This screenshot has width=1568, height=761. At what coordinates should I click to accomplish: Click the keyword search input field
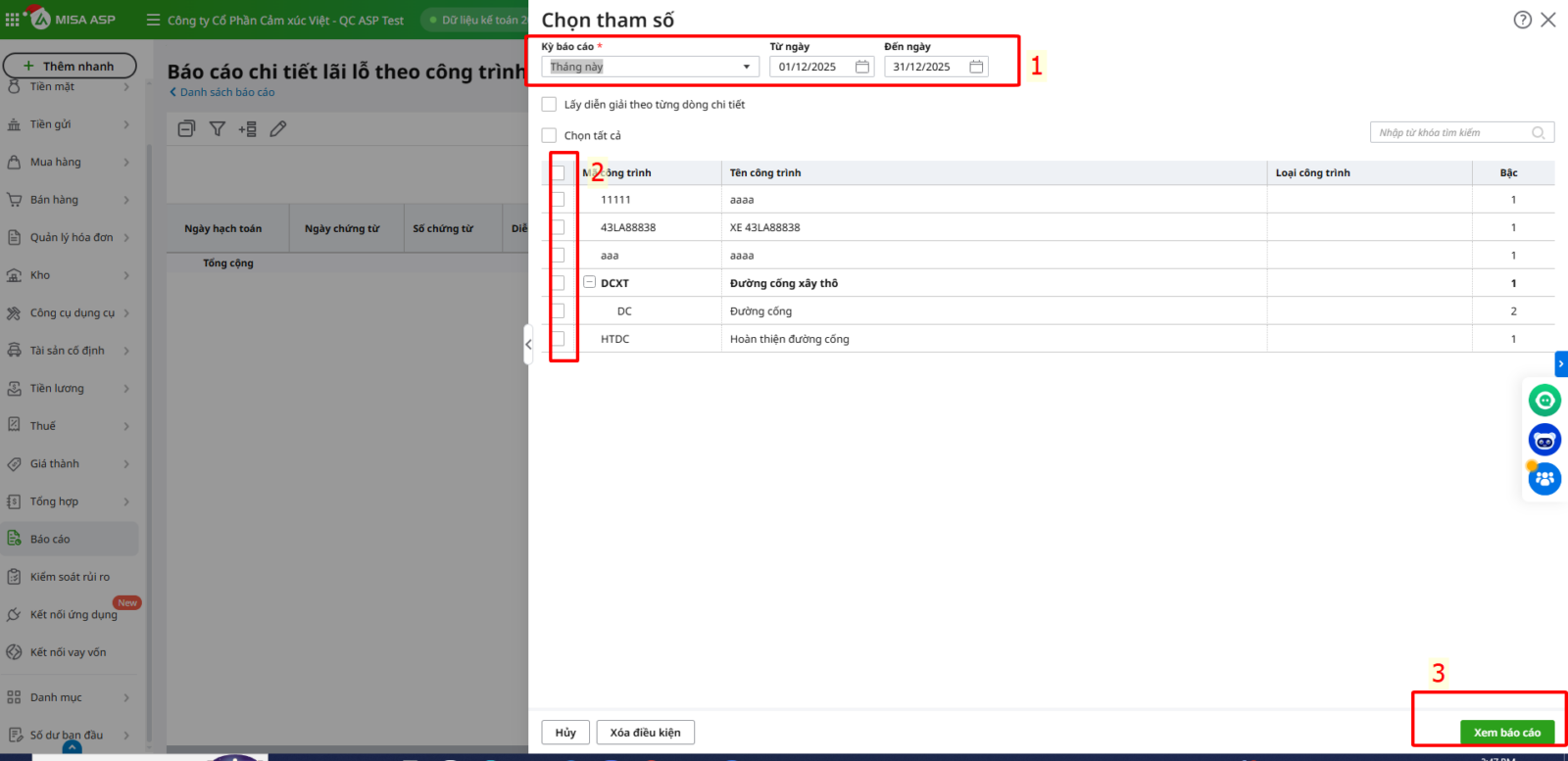click(1450, 133)
